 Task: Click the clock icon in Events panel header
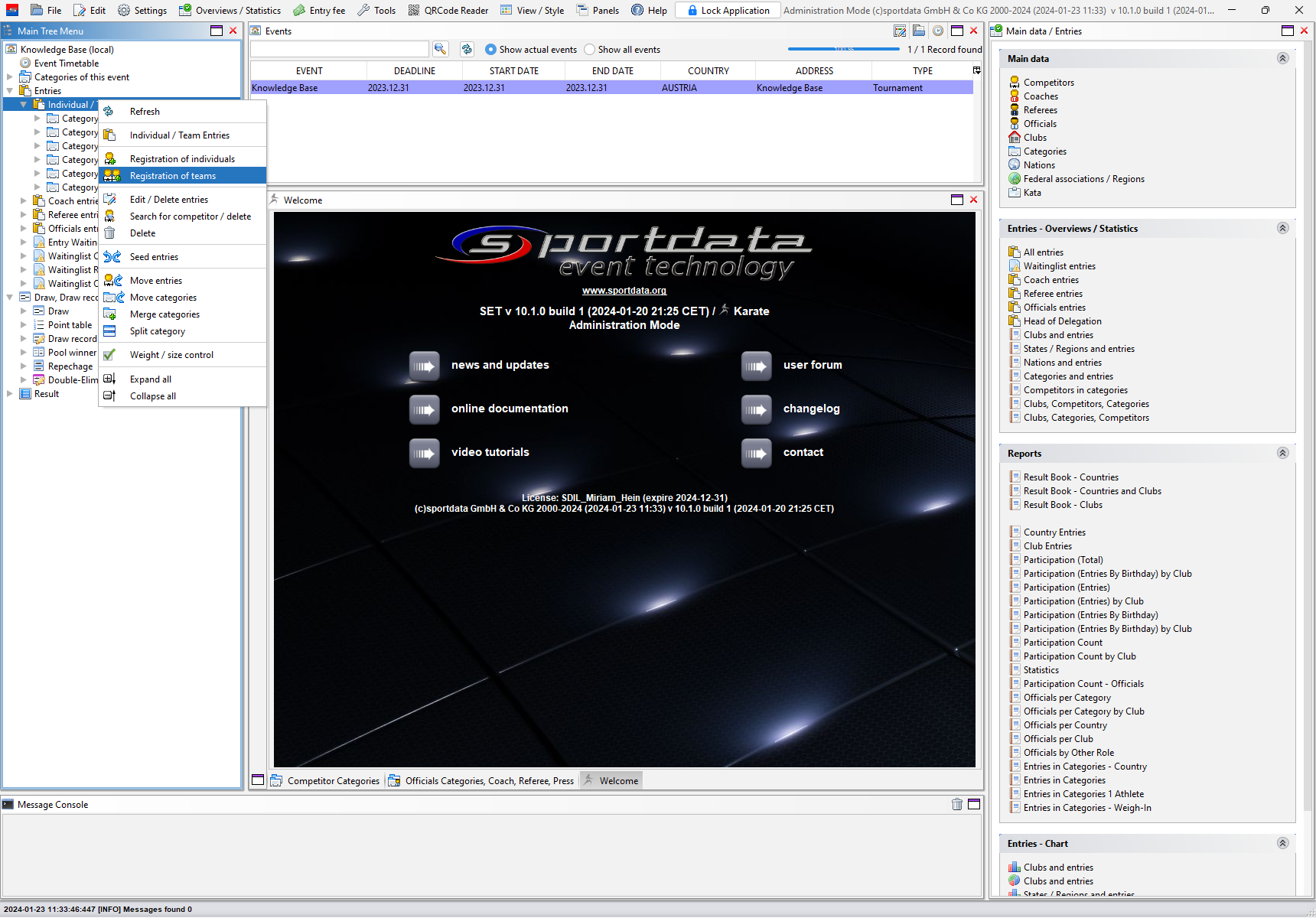pyautogui.click(x=938, y=31)
